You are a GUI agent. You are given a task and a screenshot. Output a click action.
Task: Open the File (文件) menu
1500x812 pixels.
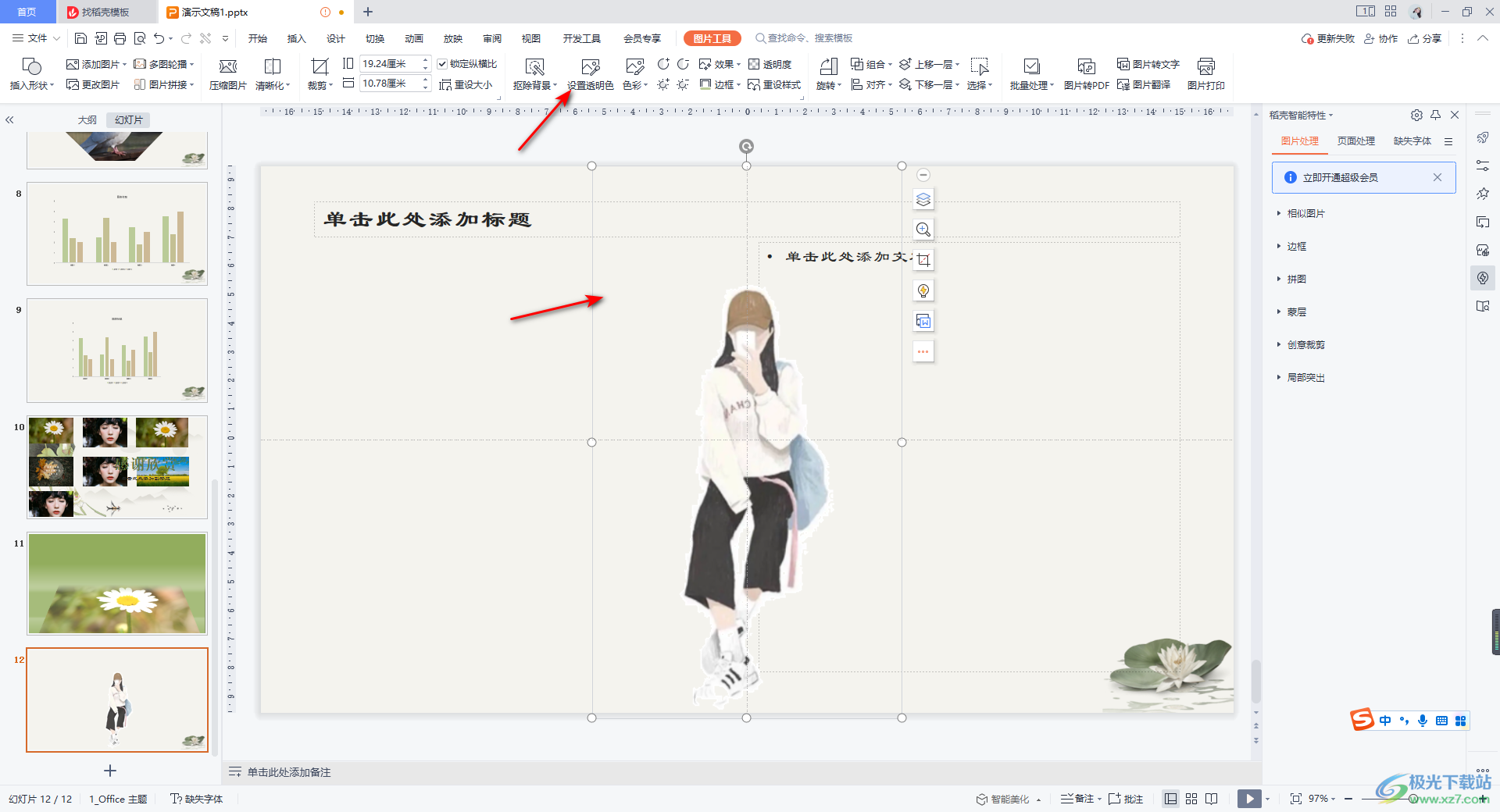tap(36, 38)
